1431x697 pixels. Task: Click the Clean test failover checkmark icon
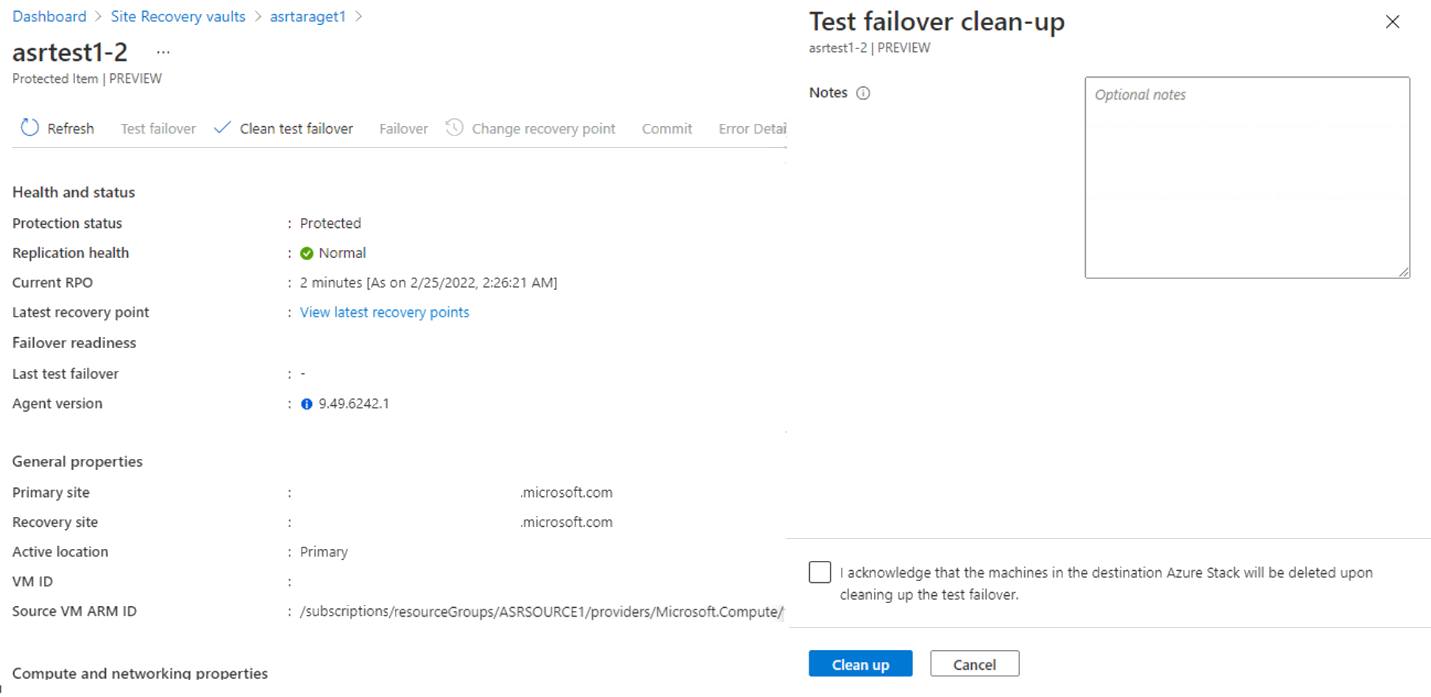pyautogui.click(x=223, y=128)
